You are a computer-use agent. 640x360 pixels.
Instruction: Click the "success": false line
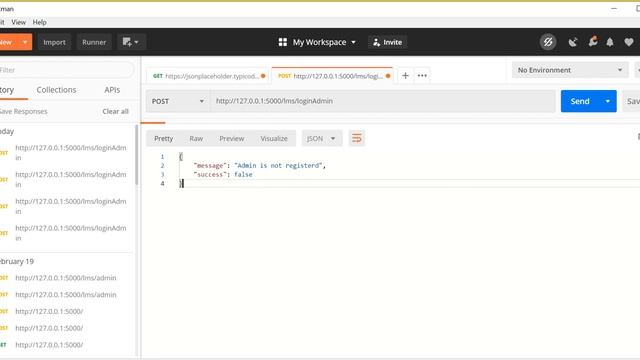pos(223,175)
